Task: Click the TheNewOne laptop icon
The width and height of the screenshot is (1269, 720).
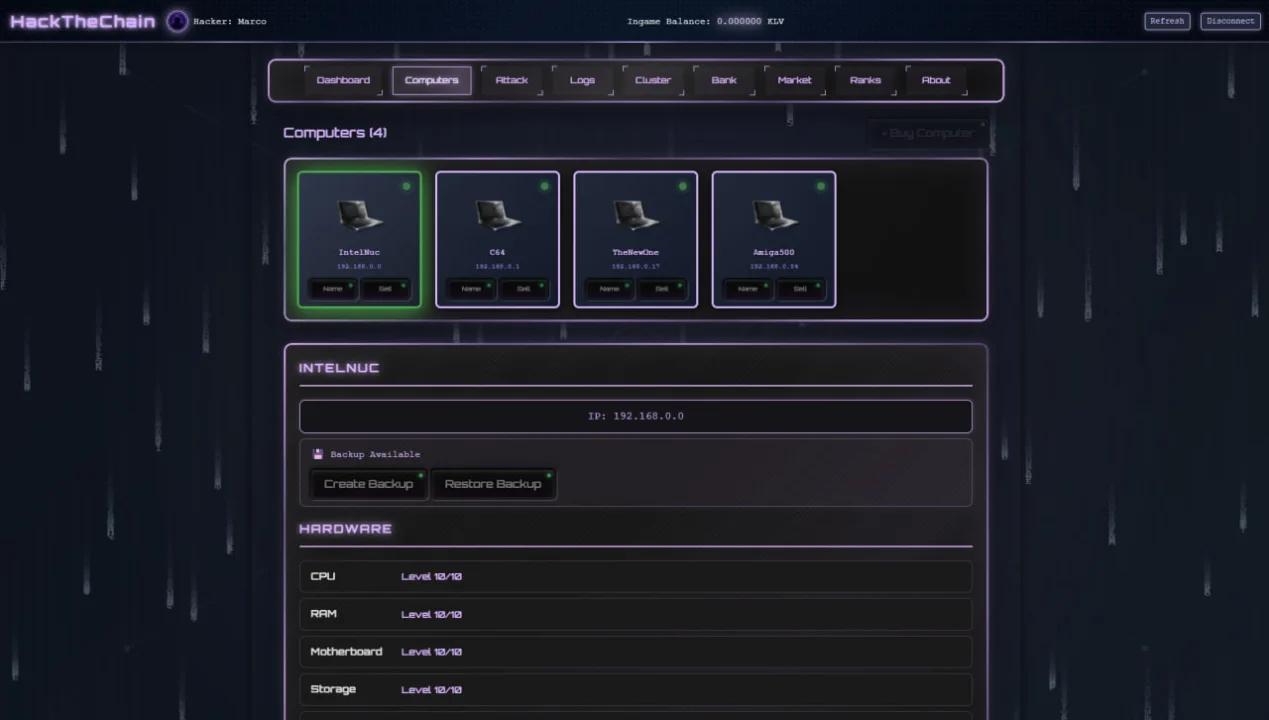Action: click(x=635, y=213)
